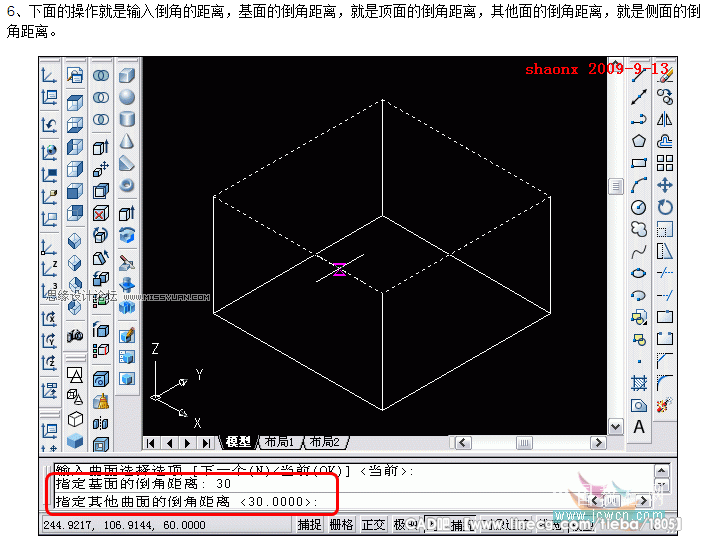Switch to the 模型 model tab
This screenshot has width=711, height=541.
[x=239, y=443]
